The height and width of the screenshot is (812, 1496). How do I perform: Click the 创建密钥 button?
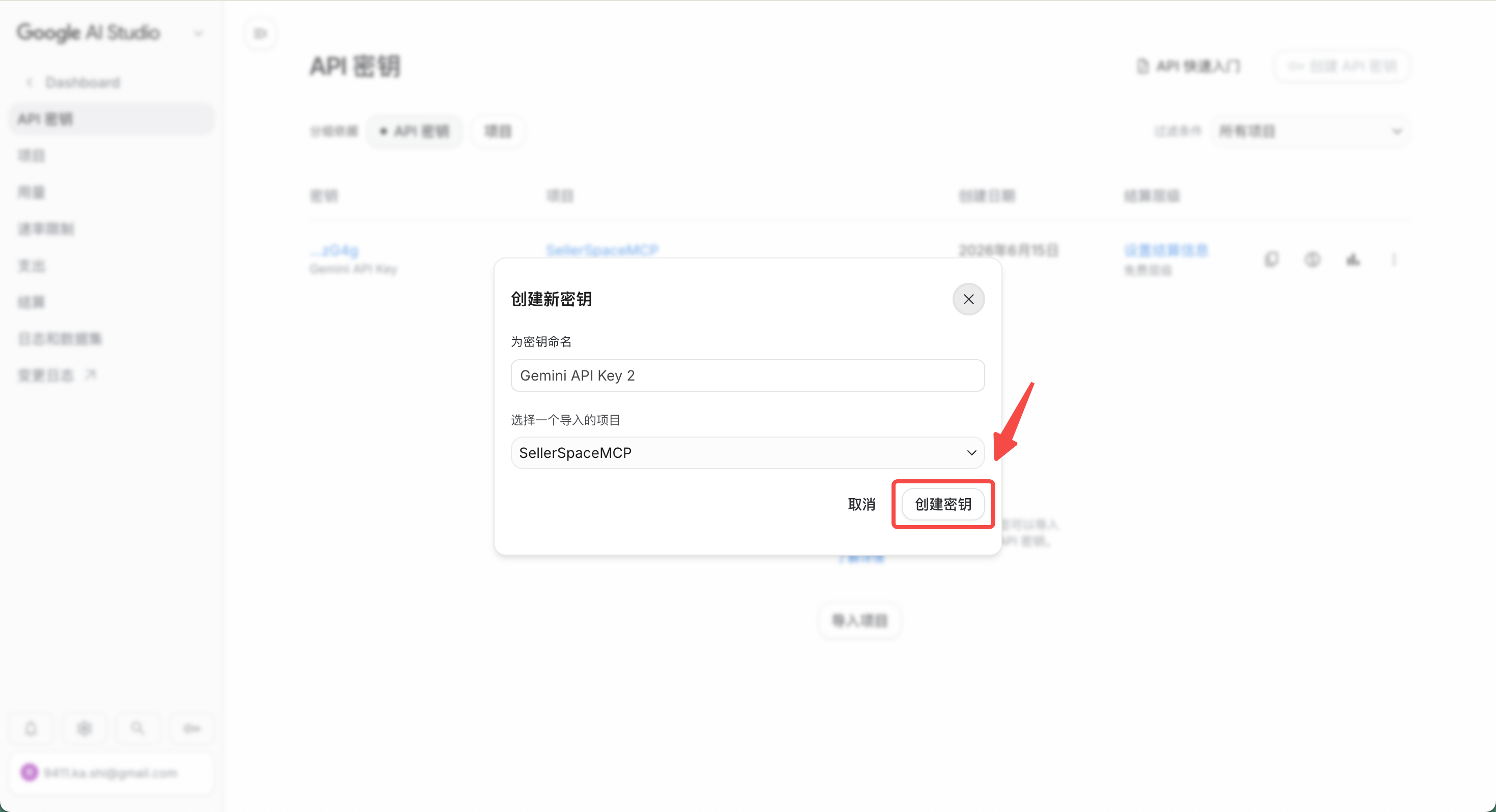942,504
